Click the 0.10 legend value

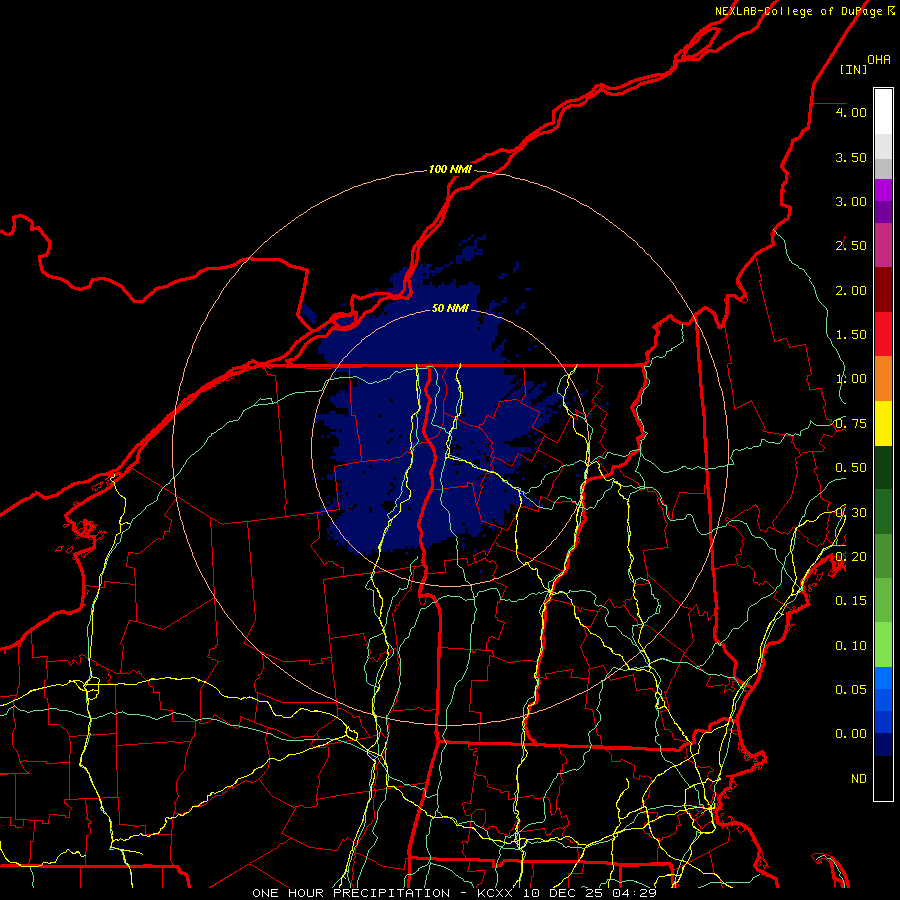pyautogui.click(x=851, y=646)
